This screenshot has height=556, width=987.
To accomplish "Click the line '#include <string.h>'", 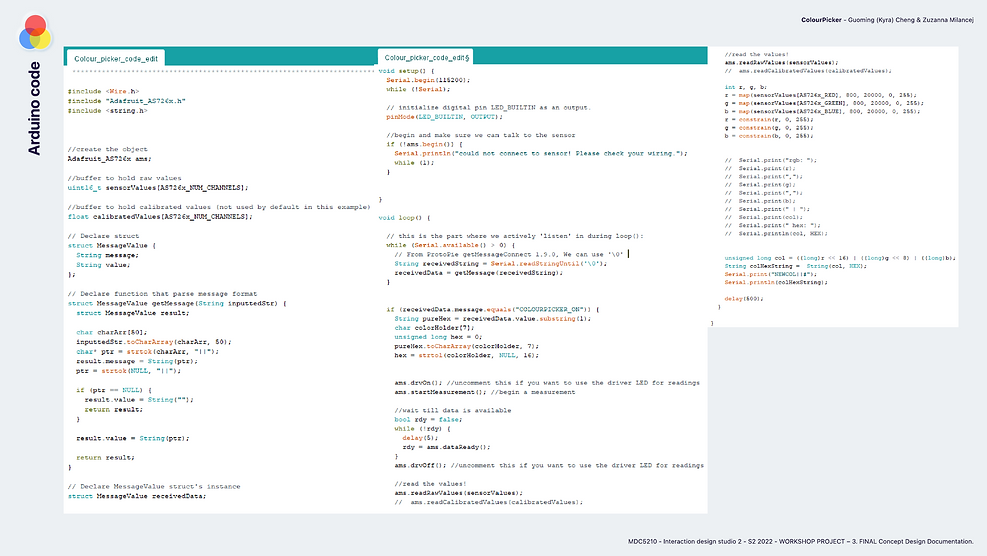I will [108, 111].
